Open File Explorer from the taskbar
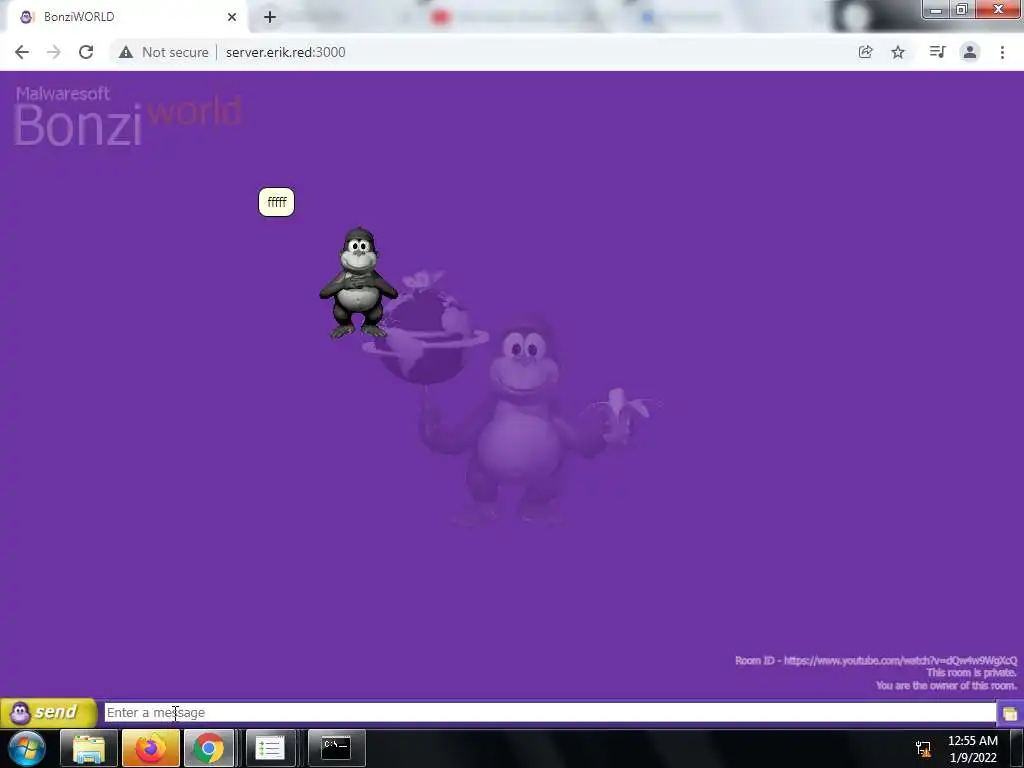Viewport: 1024px width, 768px height. tap(89, 748)
